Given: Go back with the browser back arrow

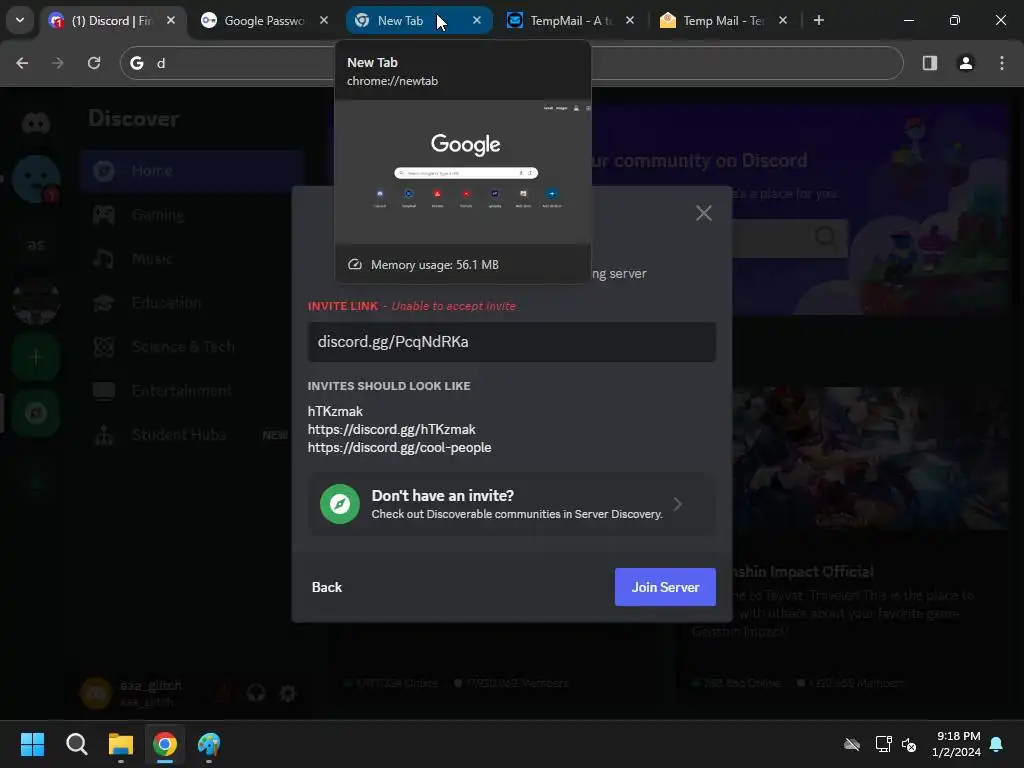Looking at the screenshot, I should 22,63.
